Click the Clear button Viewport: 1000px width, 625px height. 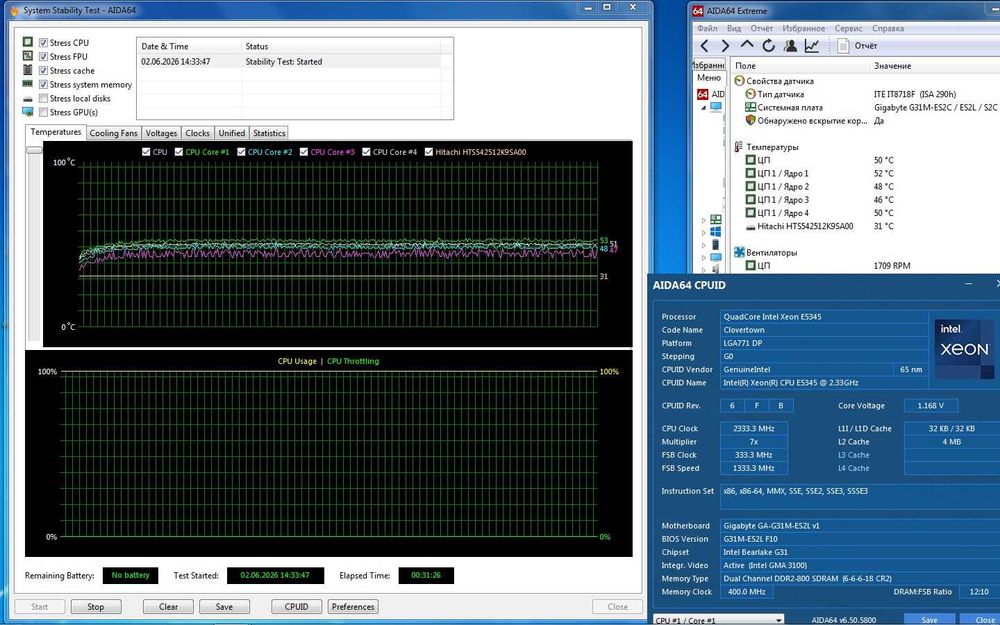point(168,607)
